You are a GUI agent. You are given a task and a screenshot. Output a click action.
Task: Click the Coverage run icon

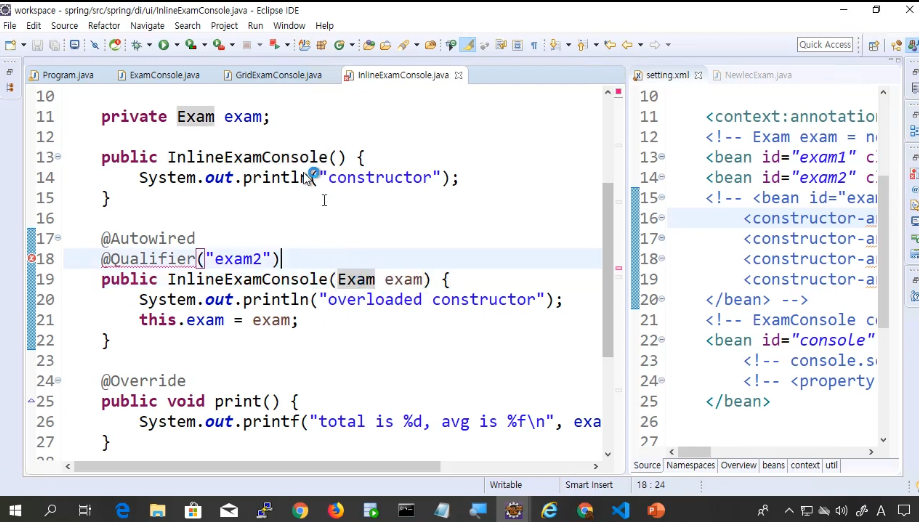190,45
